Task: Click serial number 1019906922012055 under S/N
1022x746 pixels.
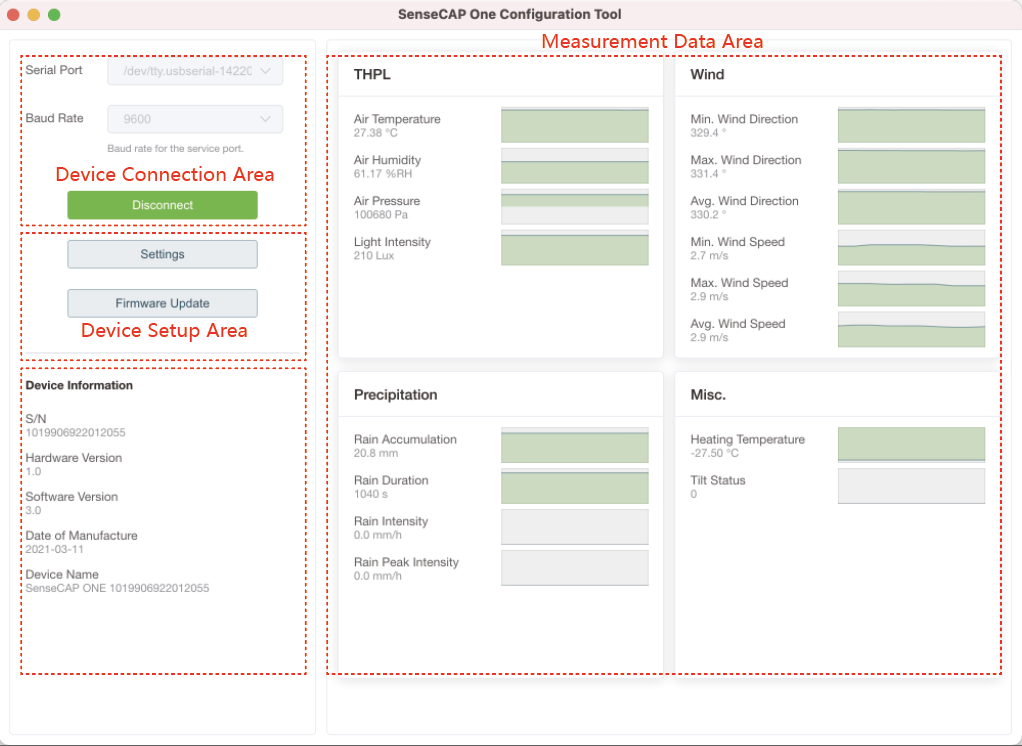Action: pos(76,433)
